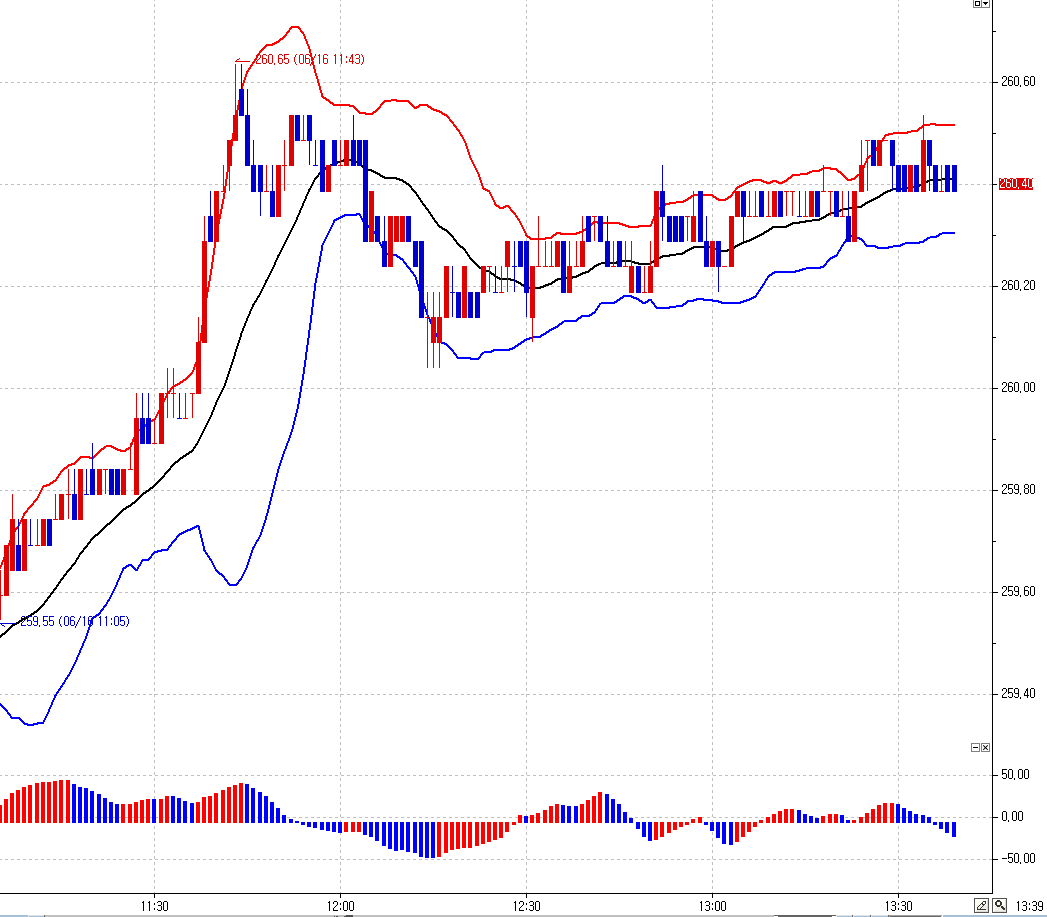
Task: Click the 260,00 price axis label
Action: click(1017, 388)
